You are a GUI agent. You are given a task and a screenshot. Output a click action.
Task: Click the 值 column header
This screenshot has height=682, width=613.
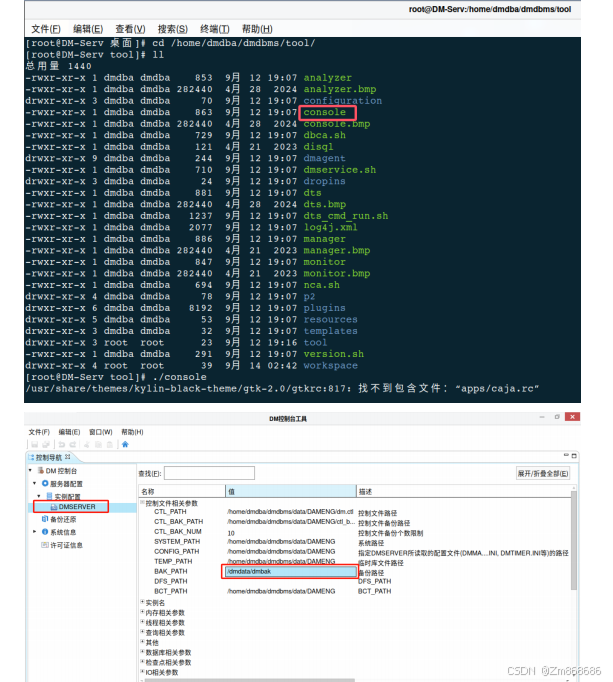coord(291,491)
